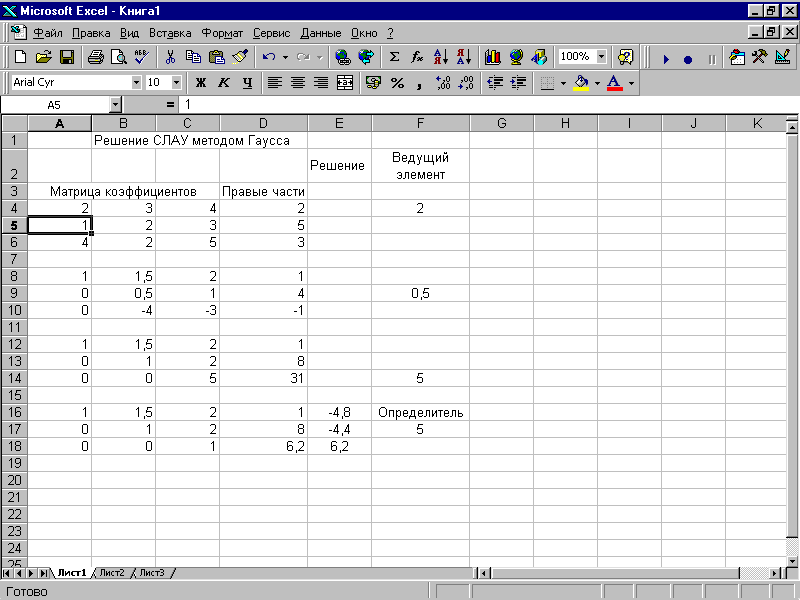Open the Drawing toolbar icon
Viewport: 800px width, 600px height.
[539, 57]
